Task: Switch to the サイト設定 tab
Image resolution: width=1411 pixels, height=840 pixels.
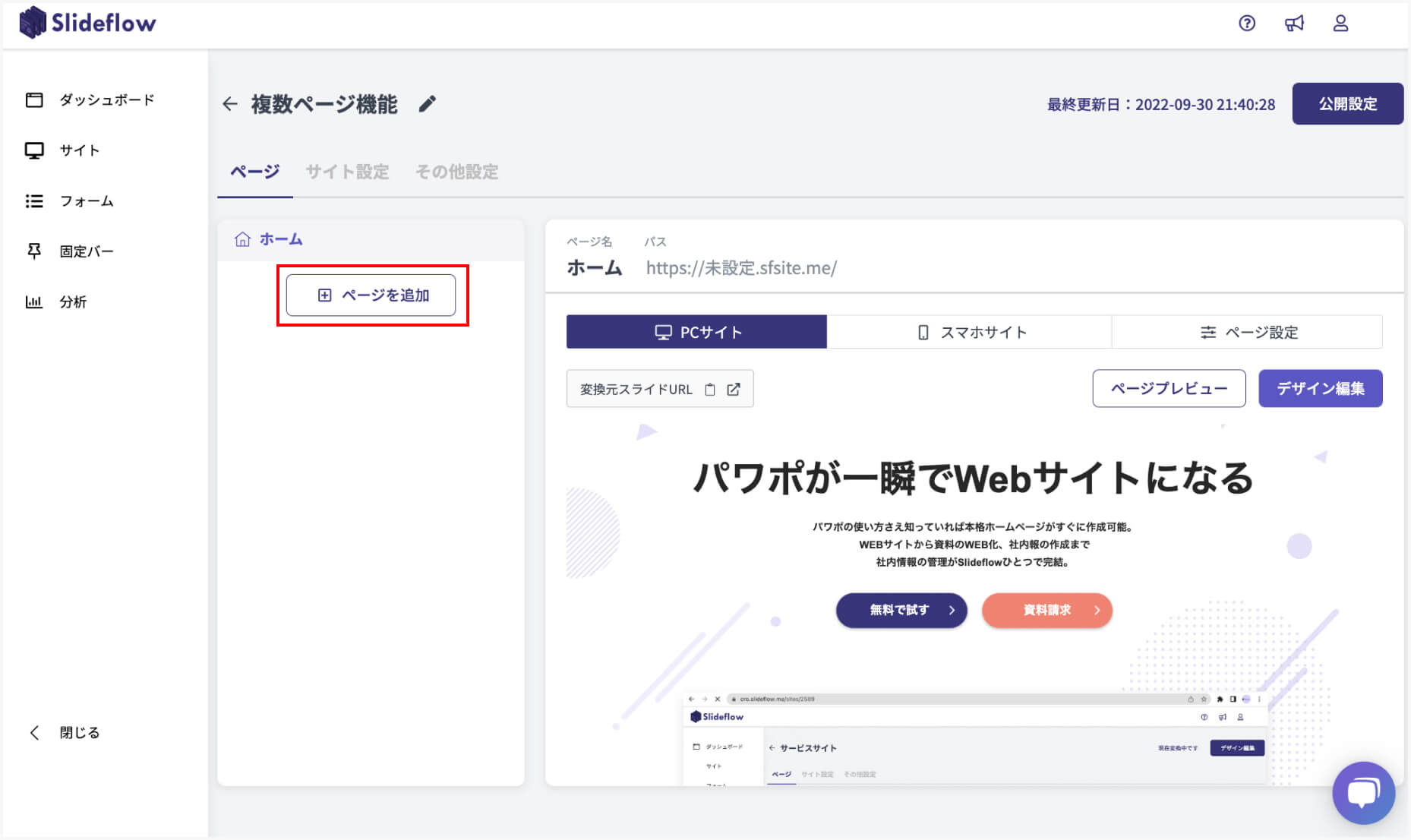Action: pos(347,172)
